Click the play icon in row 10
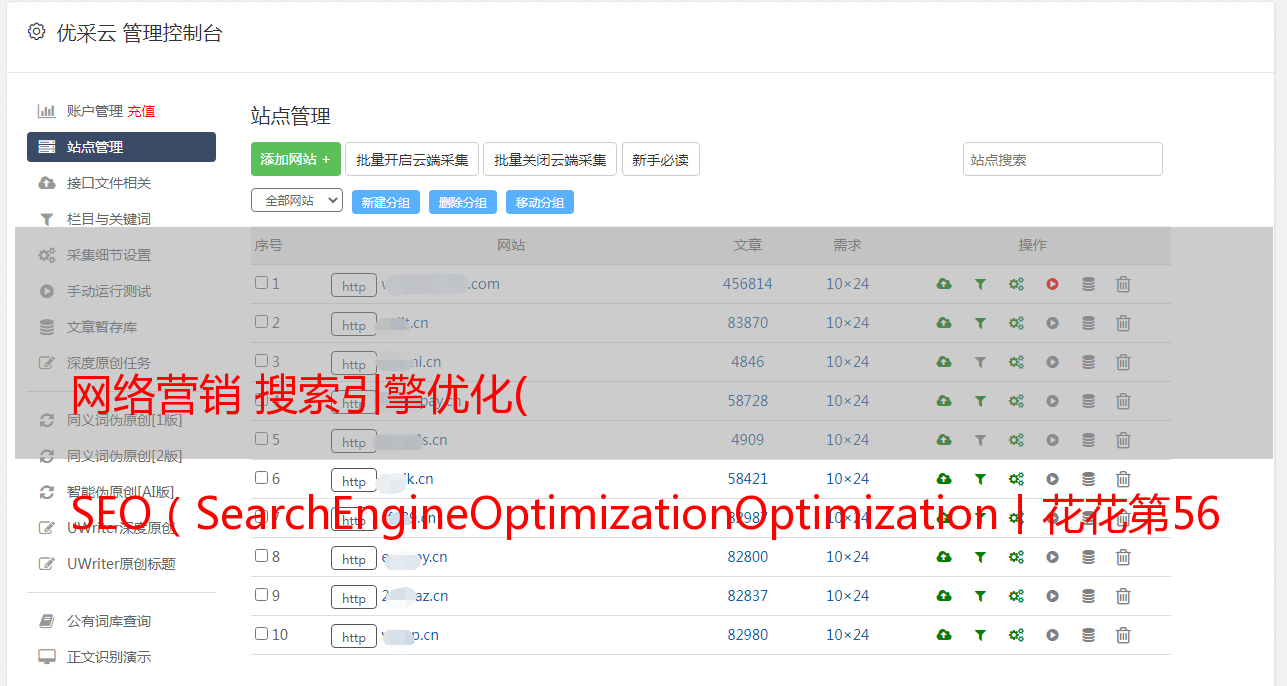This screenshot has width=1287, height=686. (1052, 635)
